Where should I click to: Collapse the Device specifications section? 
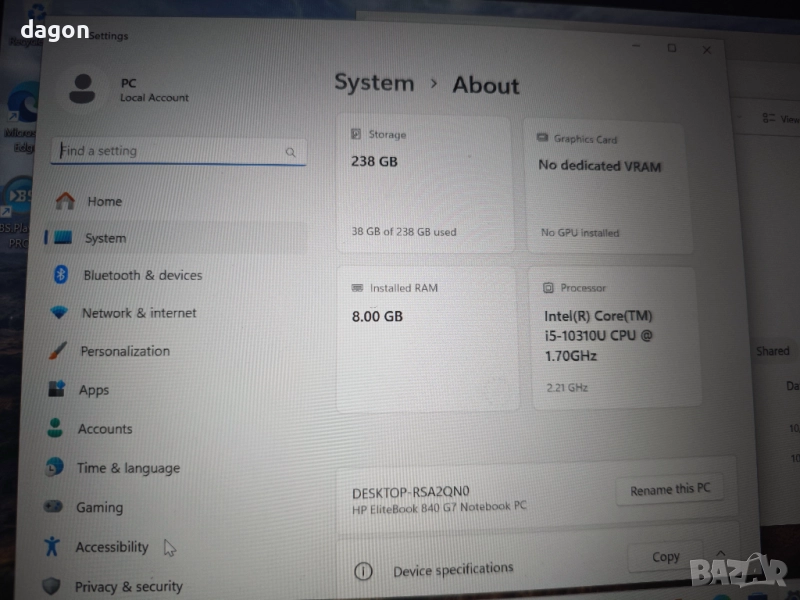point(722,553)
